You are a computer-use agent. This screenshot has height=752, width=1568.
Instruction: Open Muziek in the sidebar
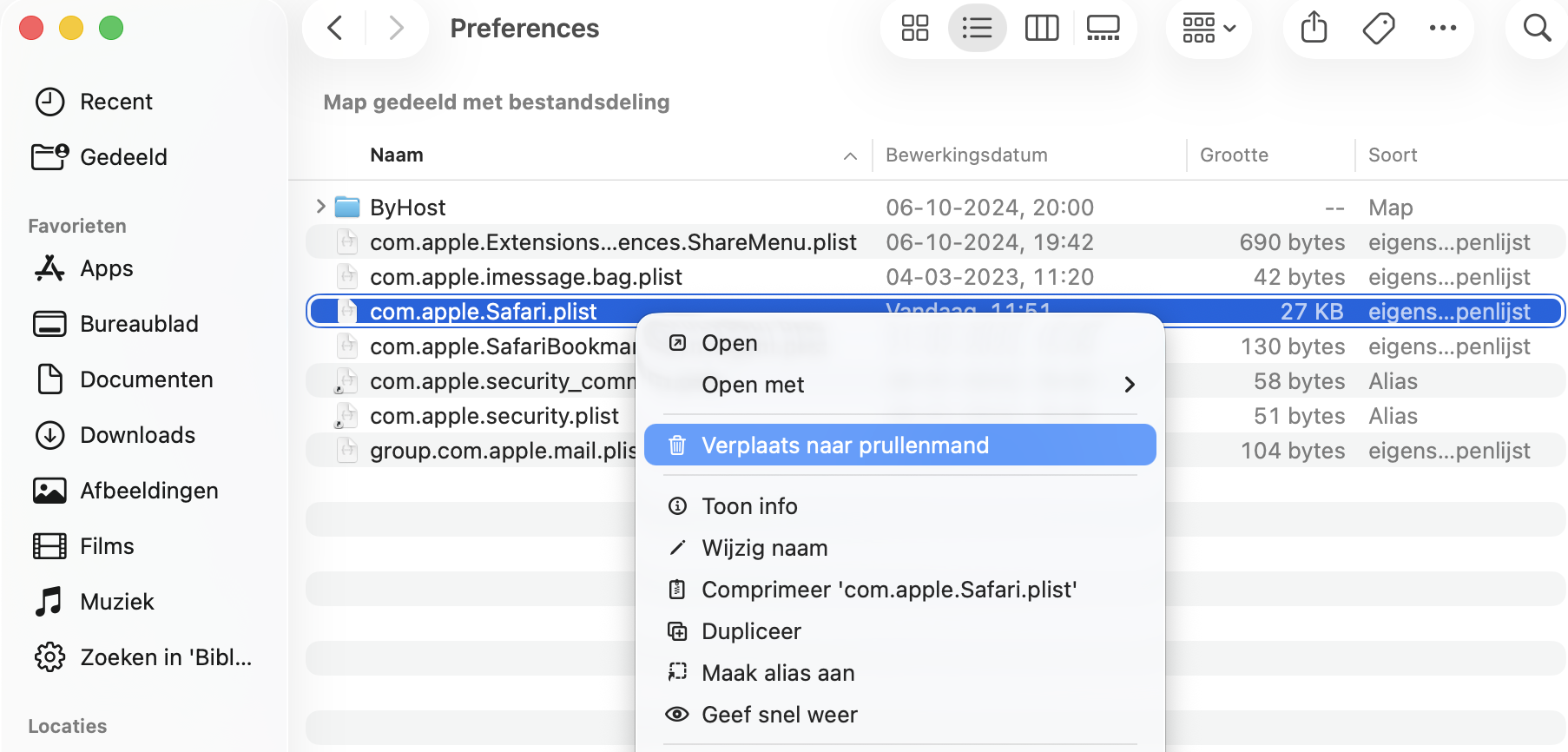93,602
